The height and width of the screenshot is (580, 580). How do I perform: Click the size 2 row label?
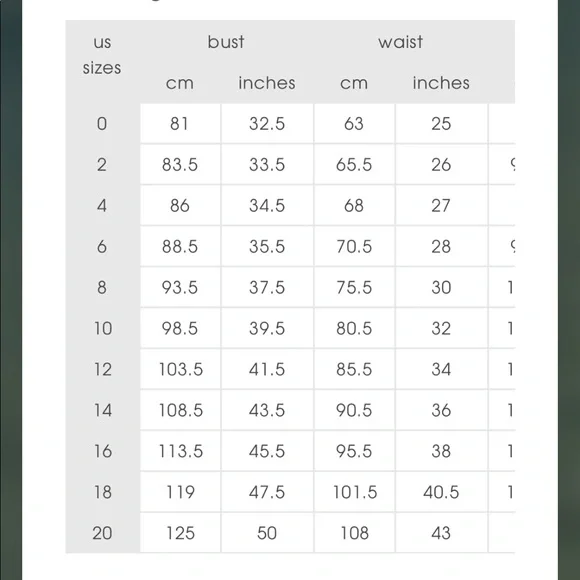(x=102, y=165)
